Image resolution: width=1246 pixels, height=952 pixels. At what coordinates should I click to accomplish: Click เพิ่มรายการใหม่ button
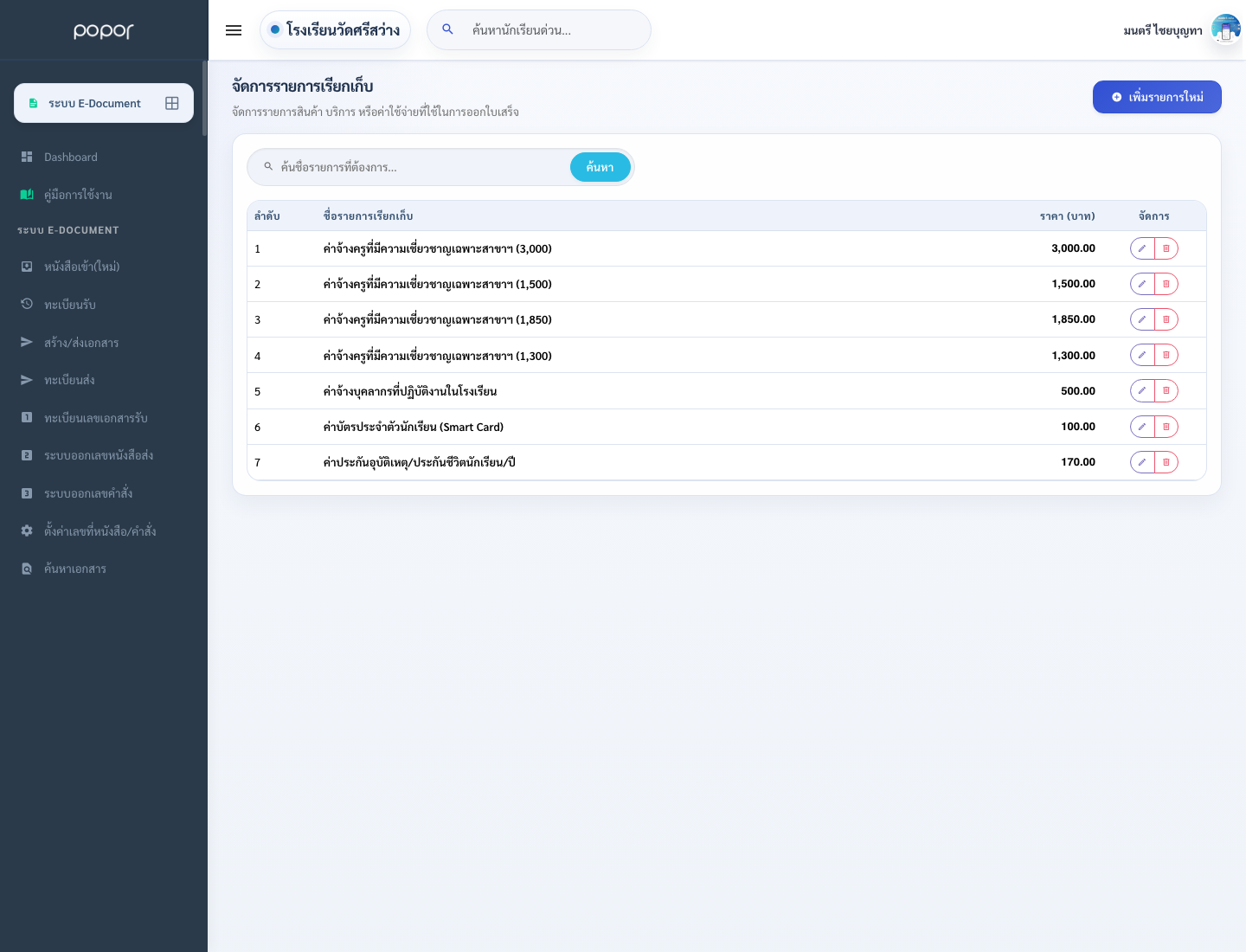[x=1157, y=97]
